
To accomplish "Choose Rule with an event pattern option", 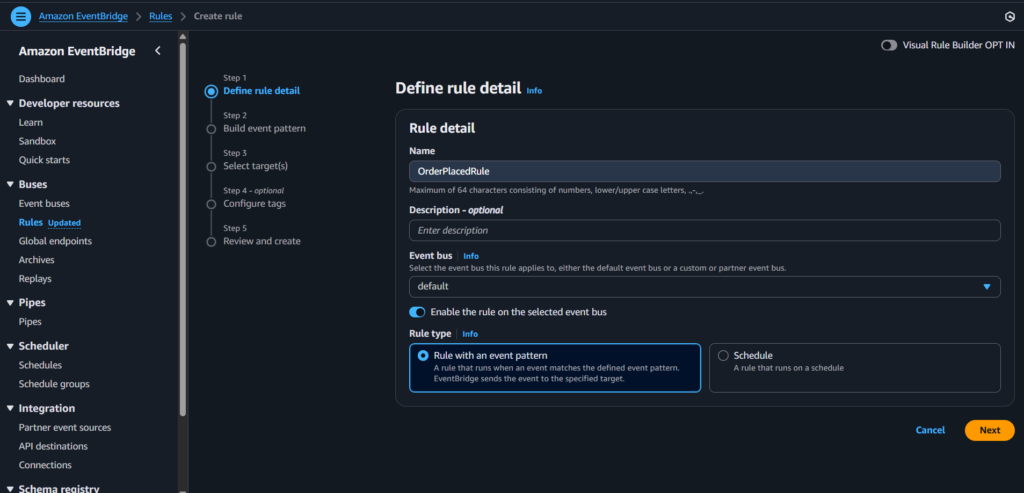I will click(x=424, y=355).
